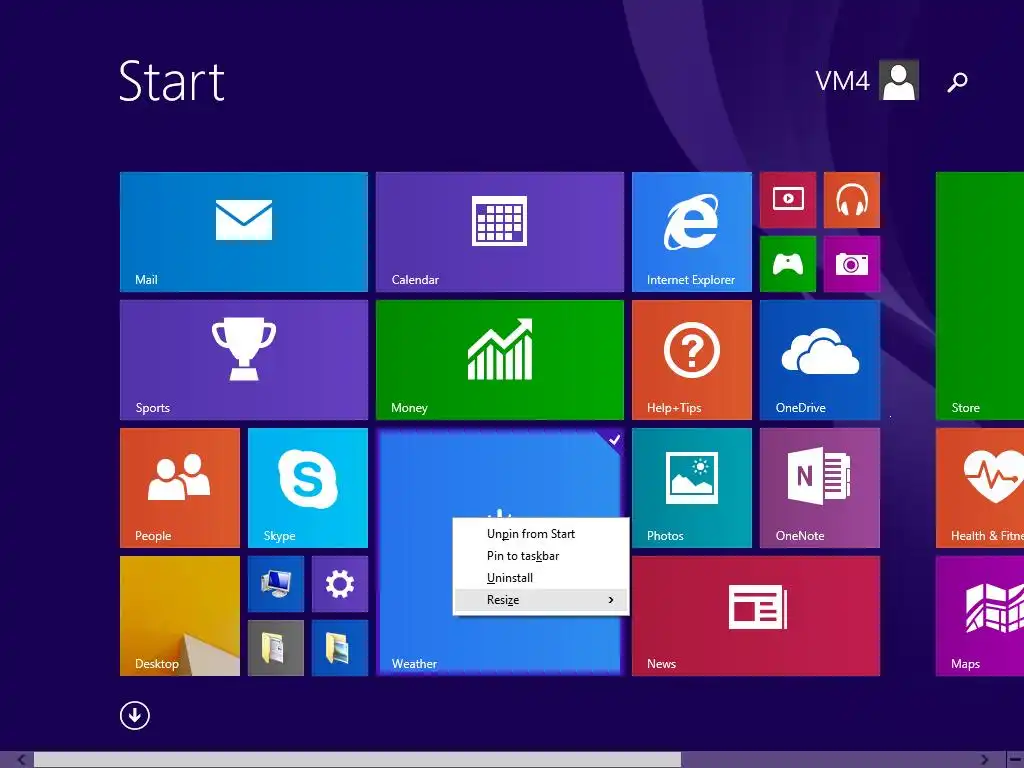Open the Store tile
The image size is (1024, 768).
(x=980, y=296)
